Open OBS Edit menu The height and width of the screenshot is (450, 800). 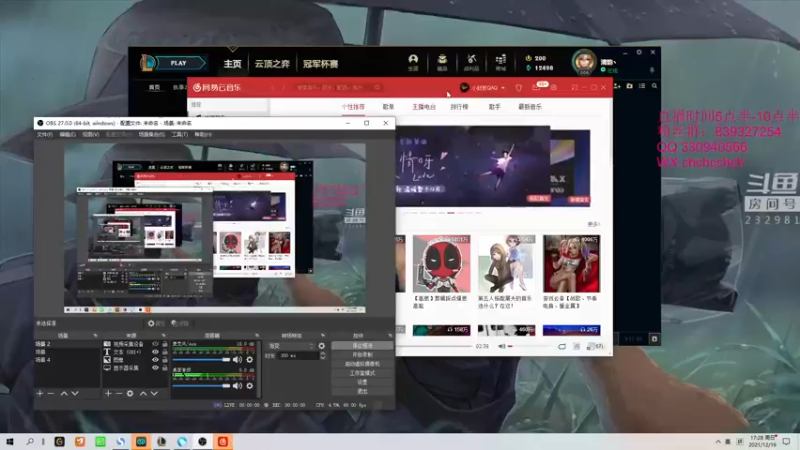coord(67,135)
